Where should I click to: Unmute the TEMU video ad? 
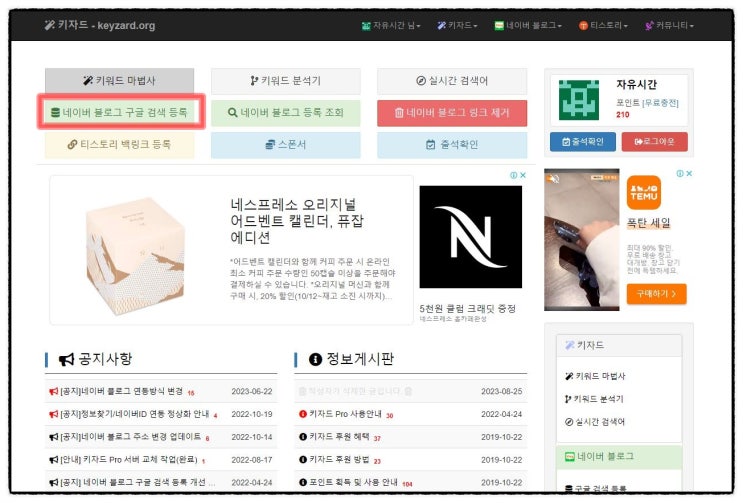tap(553, 179)
